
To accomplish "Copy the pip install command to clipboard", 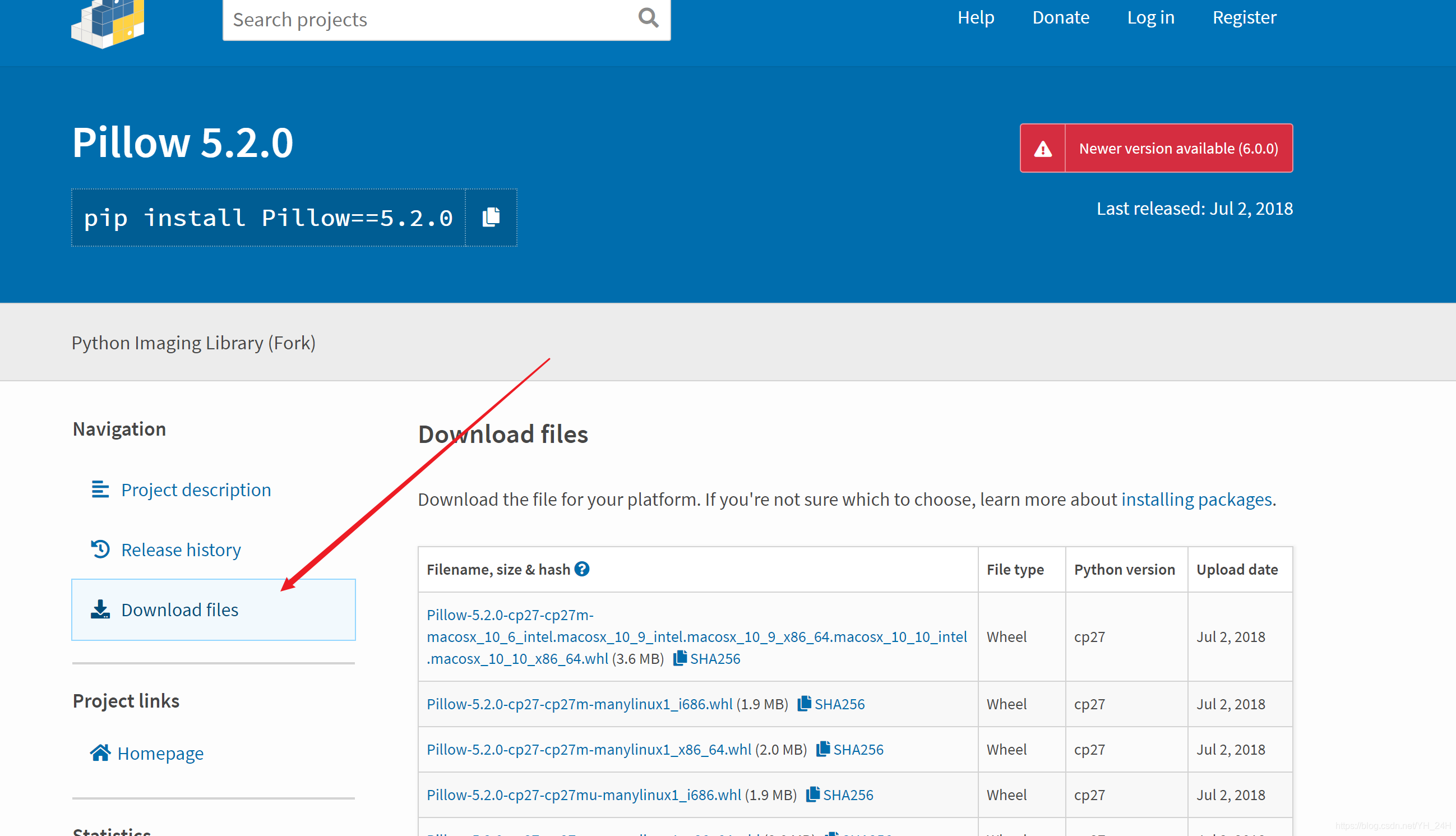I will tap(491, 218).
